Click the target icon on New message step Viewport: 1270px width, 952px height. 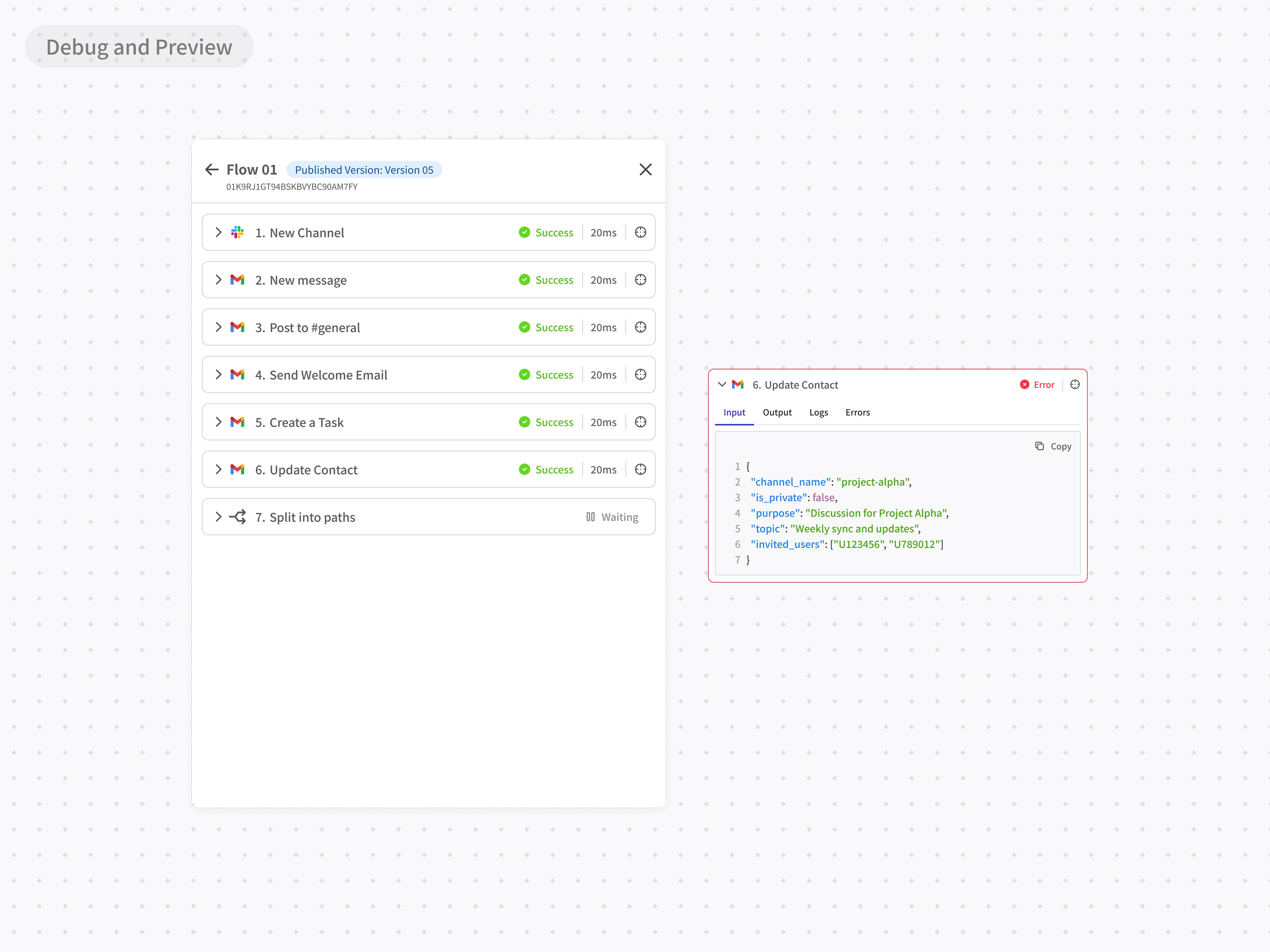640,280
